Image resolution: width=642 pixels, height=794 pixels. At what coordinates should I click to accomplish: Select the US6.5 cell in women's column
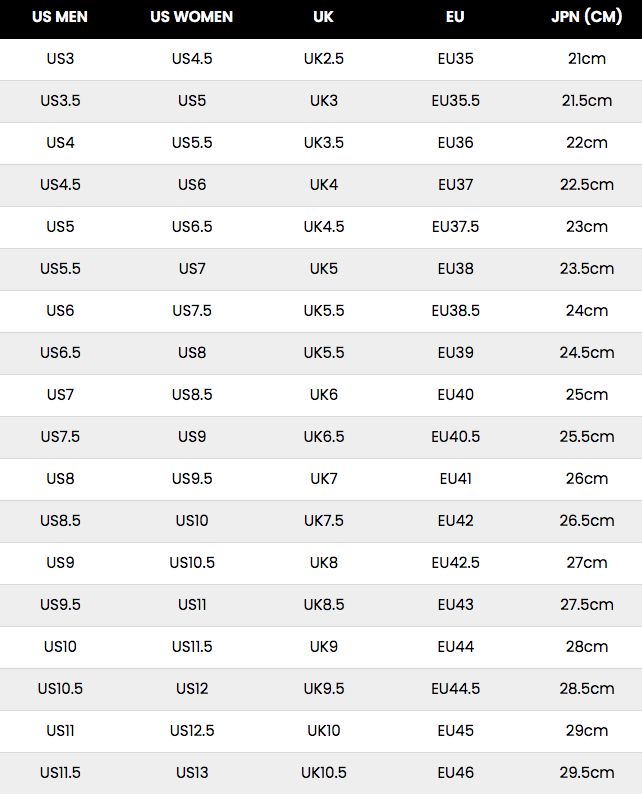(192, 227)
